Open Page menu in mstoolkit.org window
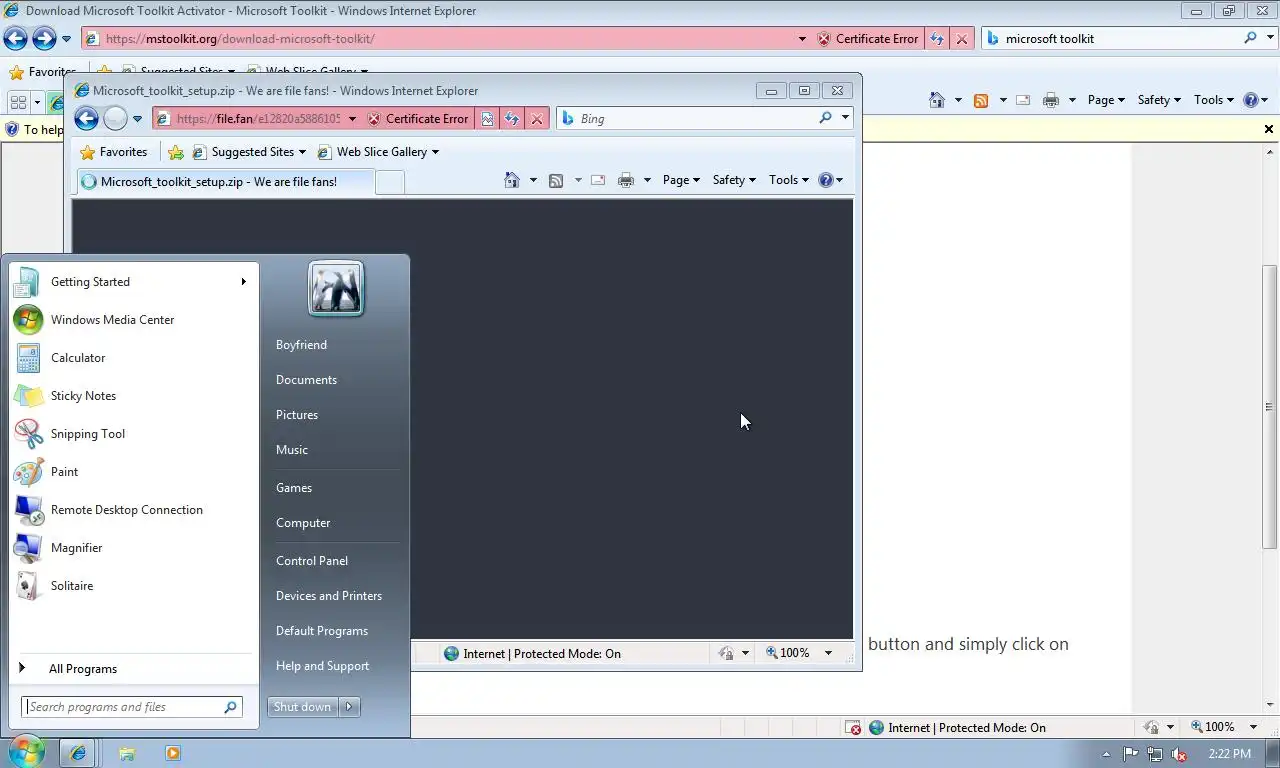This screenshot has height=768, width=1280. click(x=1106, y=100)
